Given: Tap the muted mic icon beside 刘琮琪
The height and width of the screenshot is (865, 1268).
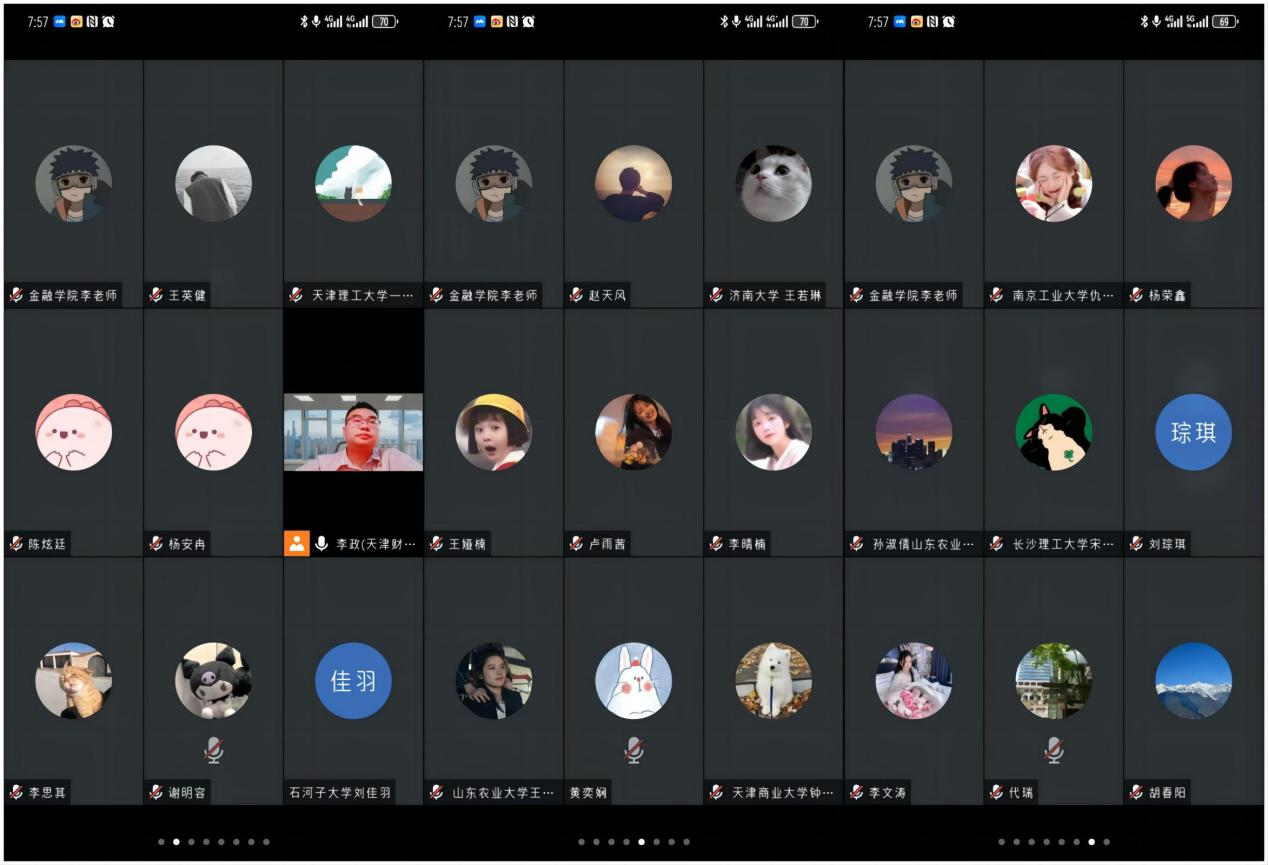Looking at the screenshot, I should [x=1136, y=544].
